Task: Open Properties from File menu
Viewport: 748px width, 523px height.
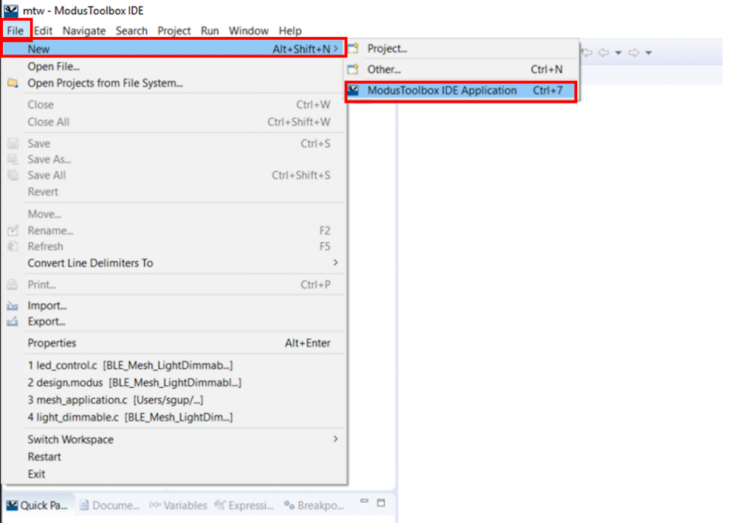Action: click(x=174, y=343)
